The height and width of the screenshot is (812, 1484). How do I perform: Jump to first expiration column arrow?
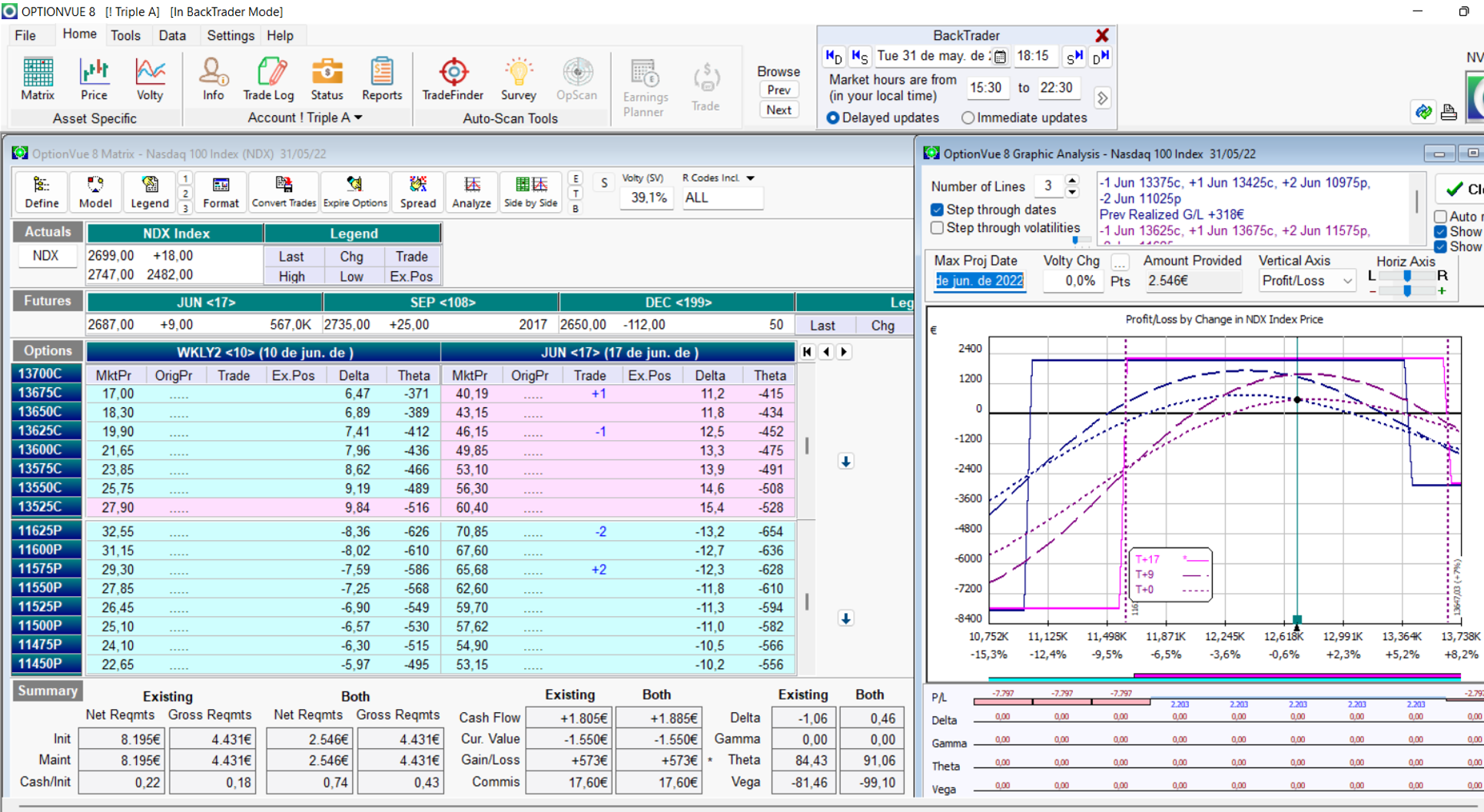coord(807,352)
